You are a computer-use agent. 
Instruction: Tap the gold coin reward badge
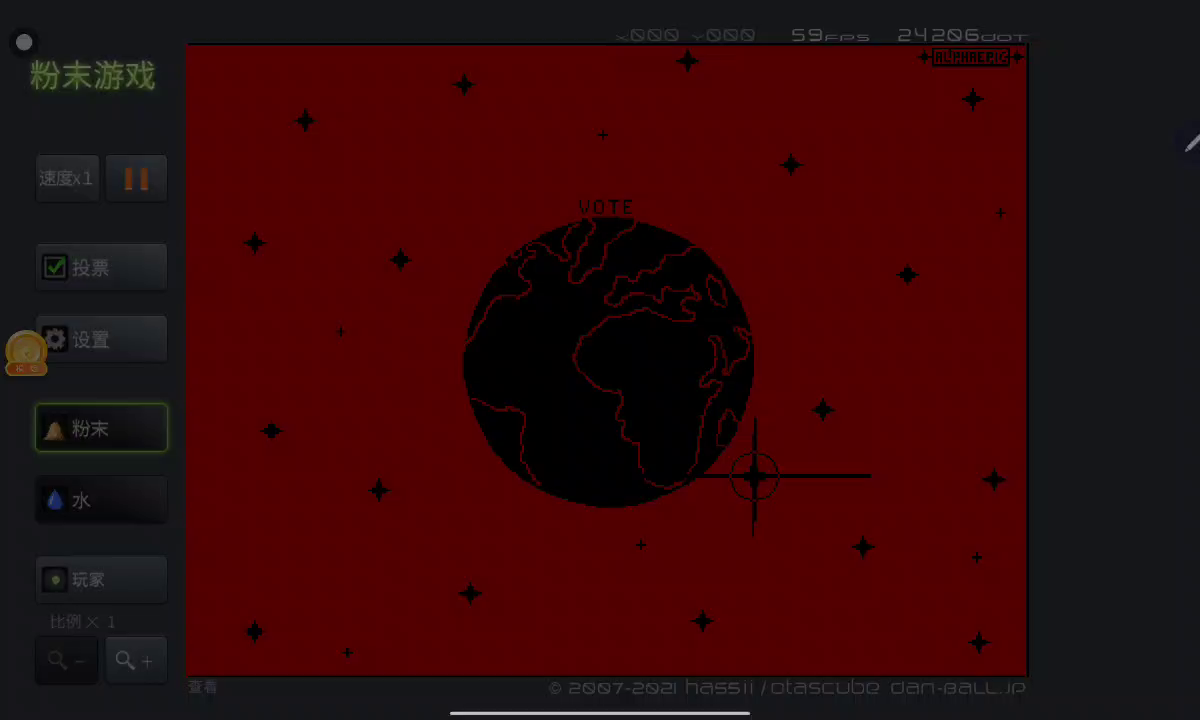[26, 353]
